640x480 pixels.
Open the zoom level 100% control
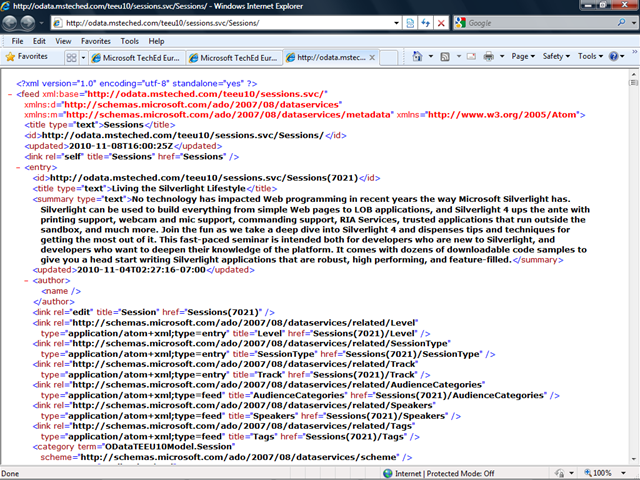pos(598,473)
